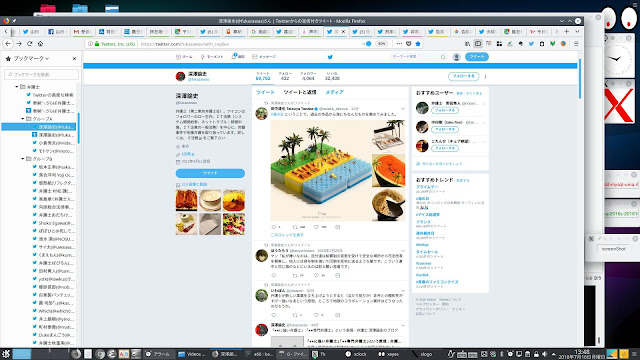640x360 pixels.
Task: Open a new browser tab with the plus icon
Action: pyautogui.click(x=567, y=31)
